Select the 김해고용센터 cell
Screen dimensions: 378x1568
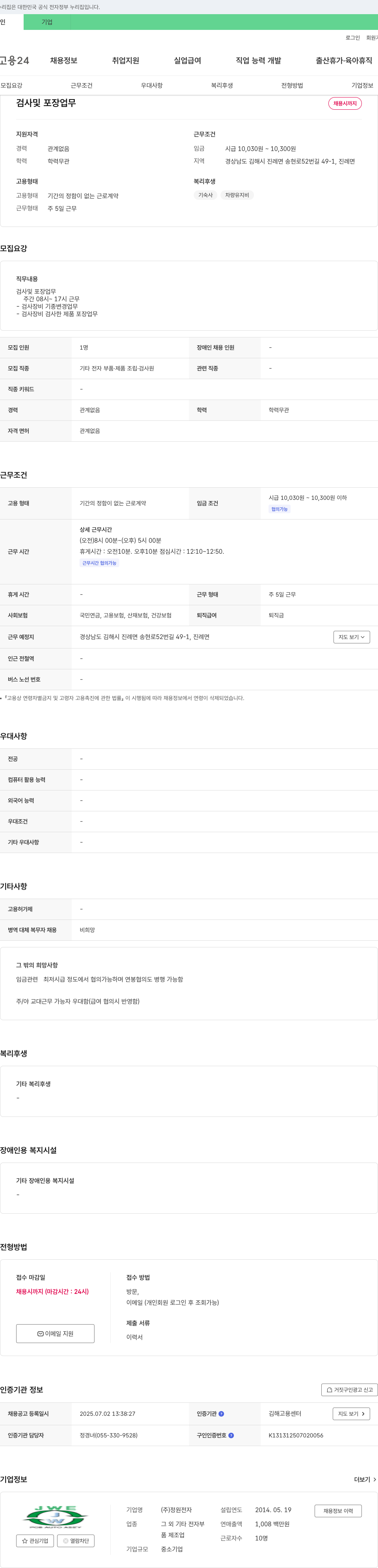coord(285,1413)
